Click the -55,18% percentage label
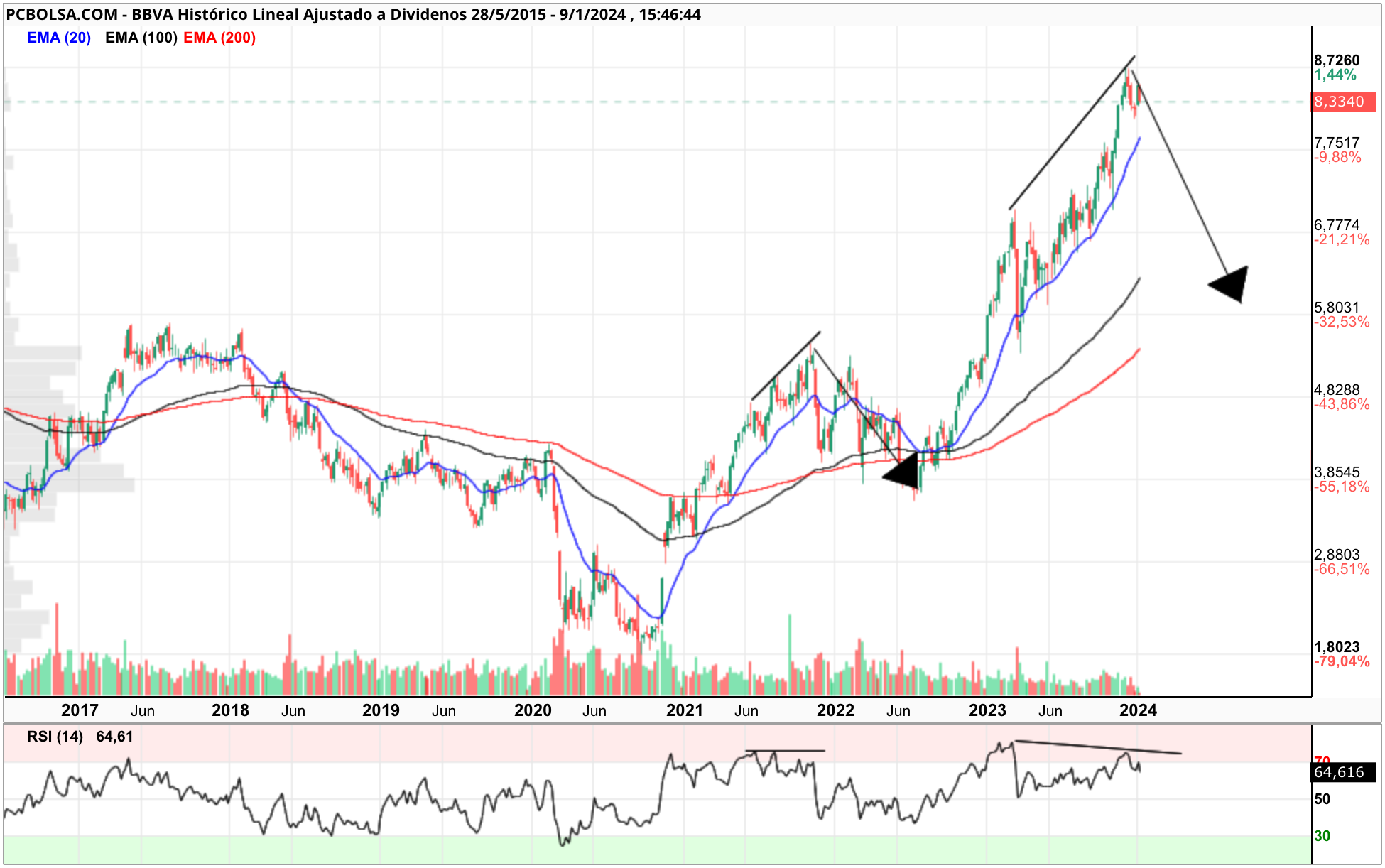The width and height of the screenshot is (1385, 868). [1342, 487]
